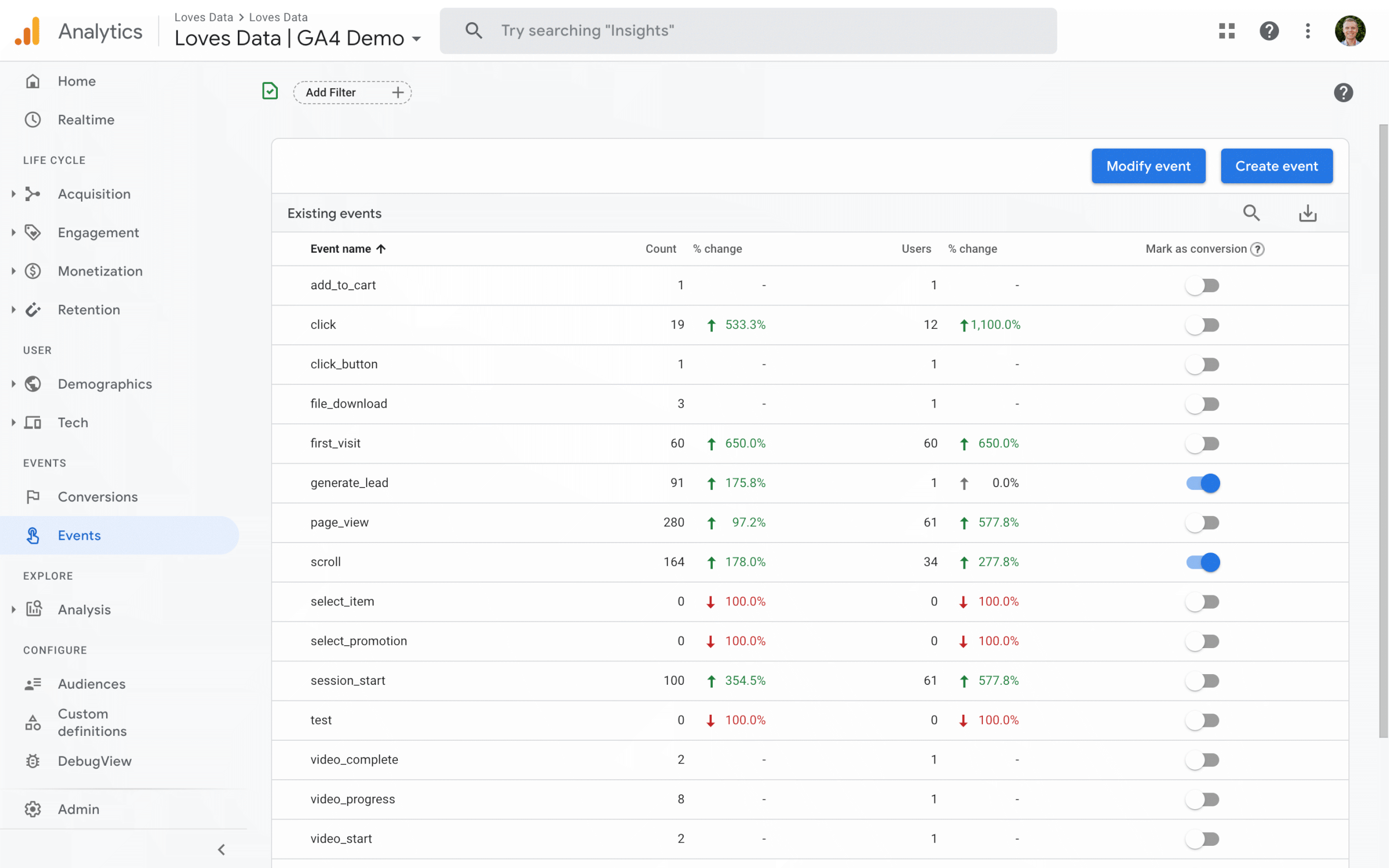The image size is (1389, 868).
Task: Enable conversion toggle for page_view
Action: [1202, 523]
